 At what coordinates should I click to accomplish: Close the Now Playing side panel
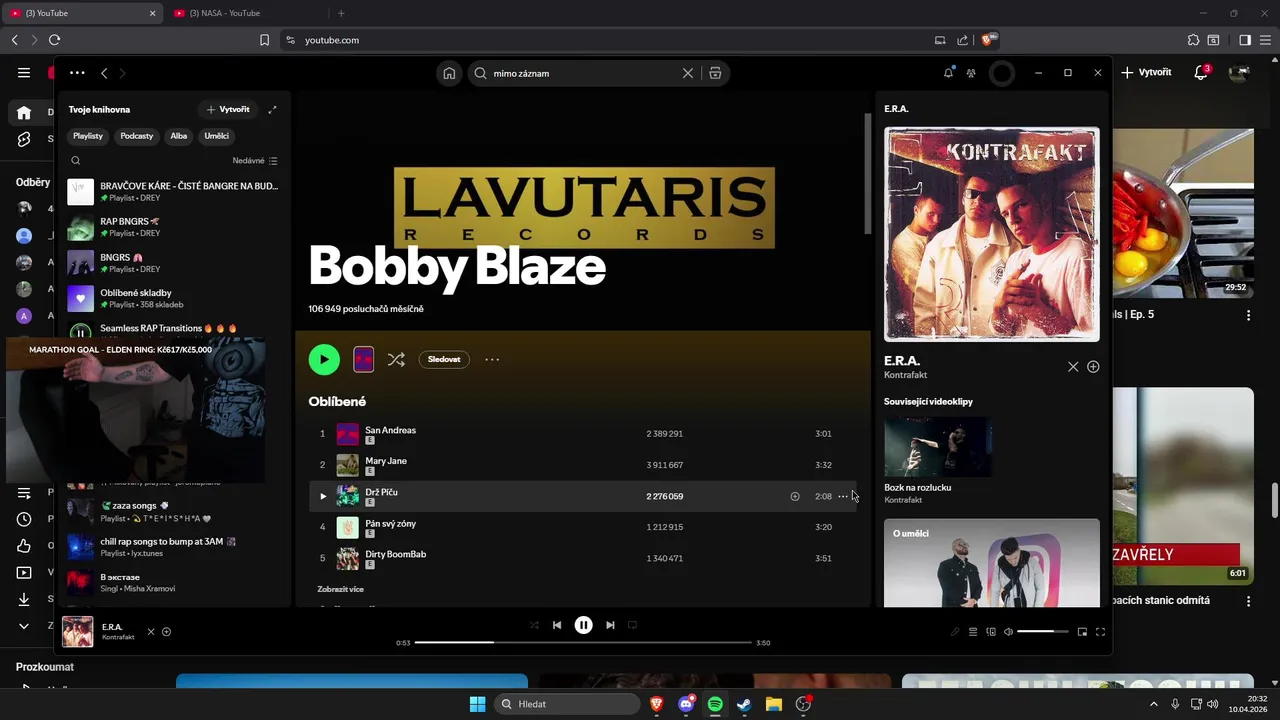(1073, 367)
